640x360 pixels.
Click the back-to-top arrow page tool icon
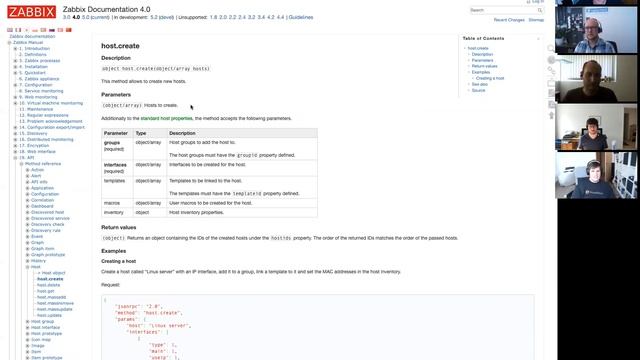551,116
